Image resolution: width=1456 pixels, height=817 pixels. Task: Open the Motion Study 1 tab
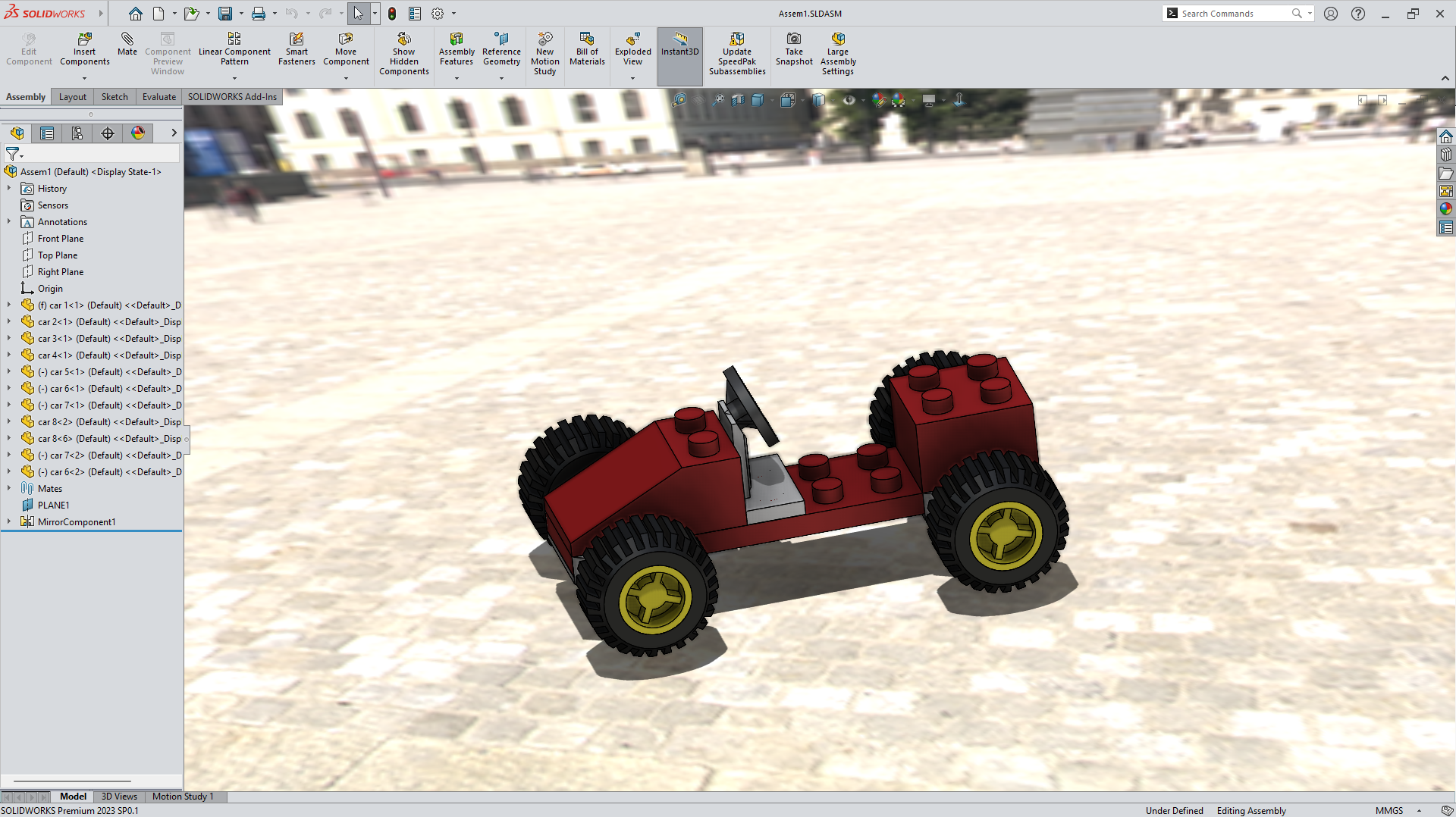coord(183,797)
